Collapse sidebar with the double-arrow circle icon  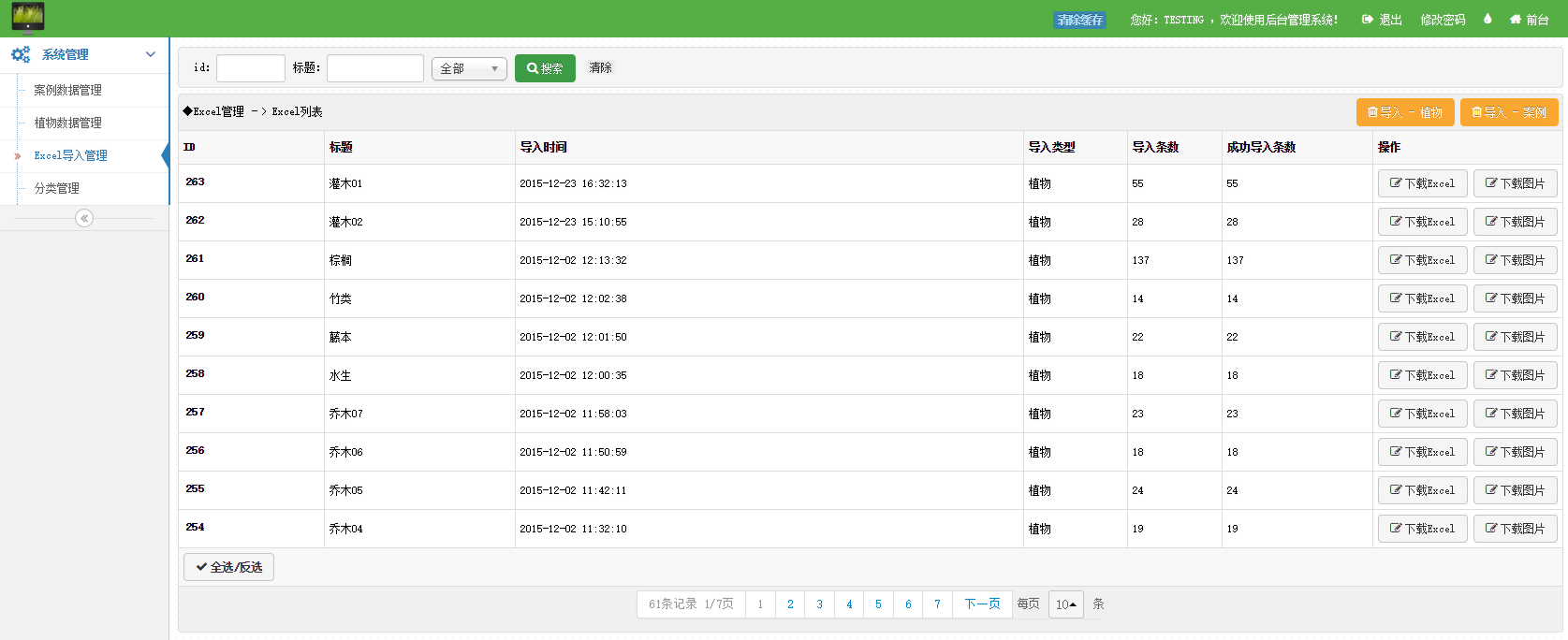(x=84, y=218)
